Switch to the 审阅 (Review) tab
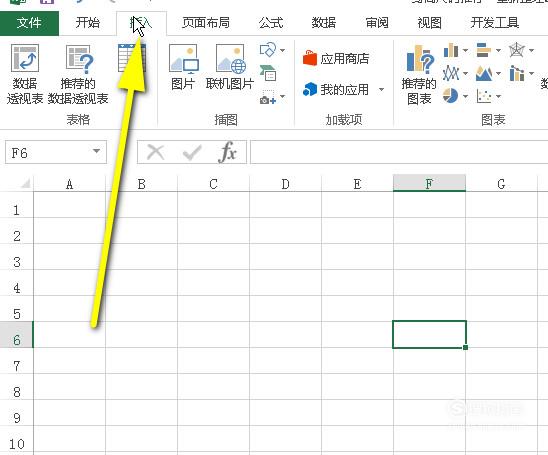Screen dimensions: 548x455 [377, 23]
